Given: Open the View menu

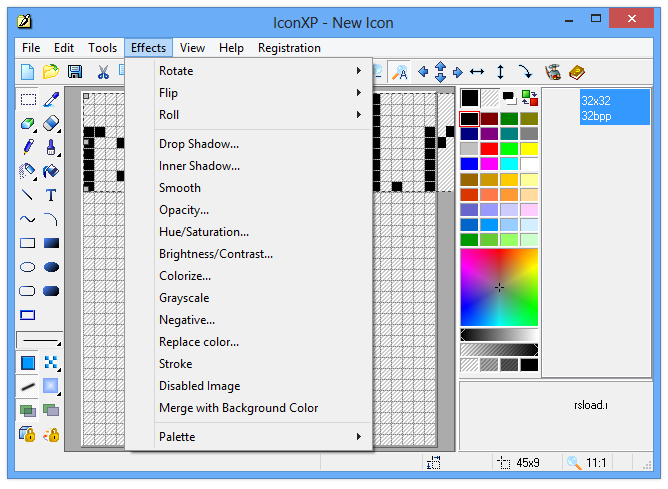Looking at the screenshot, I should [x=192, y=48].
